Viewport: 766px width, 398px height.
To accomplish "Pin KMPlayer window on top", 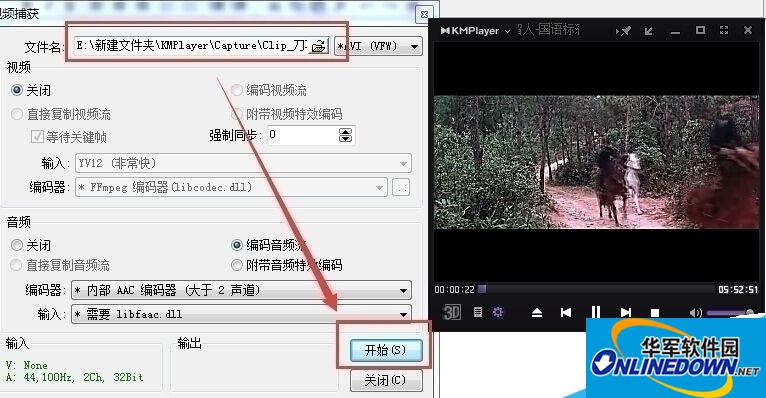I will 624,31.
